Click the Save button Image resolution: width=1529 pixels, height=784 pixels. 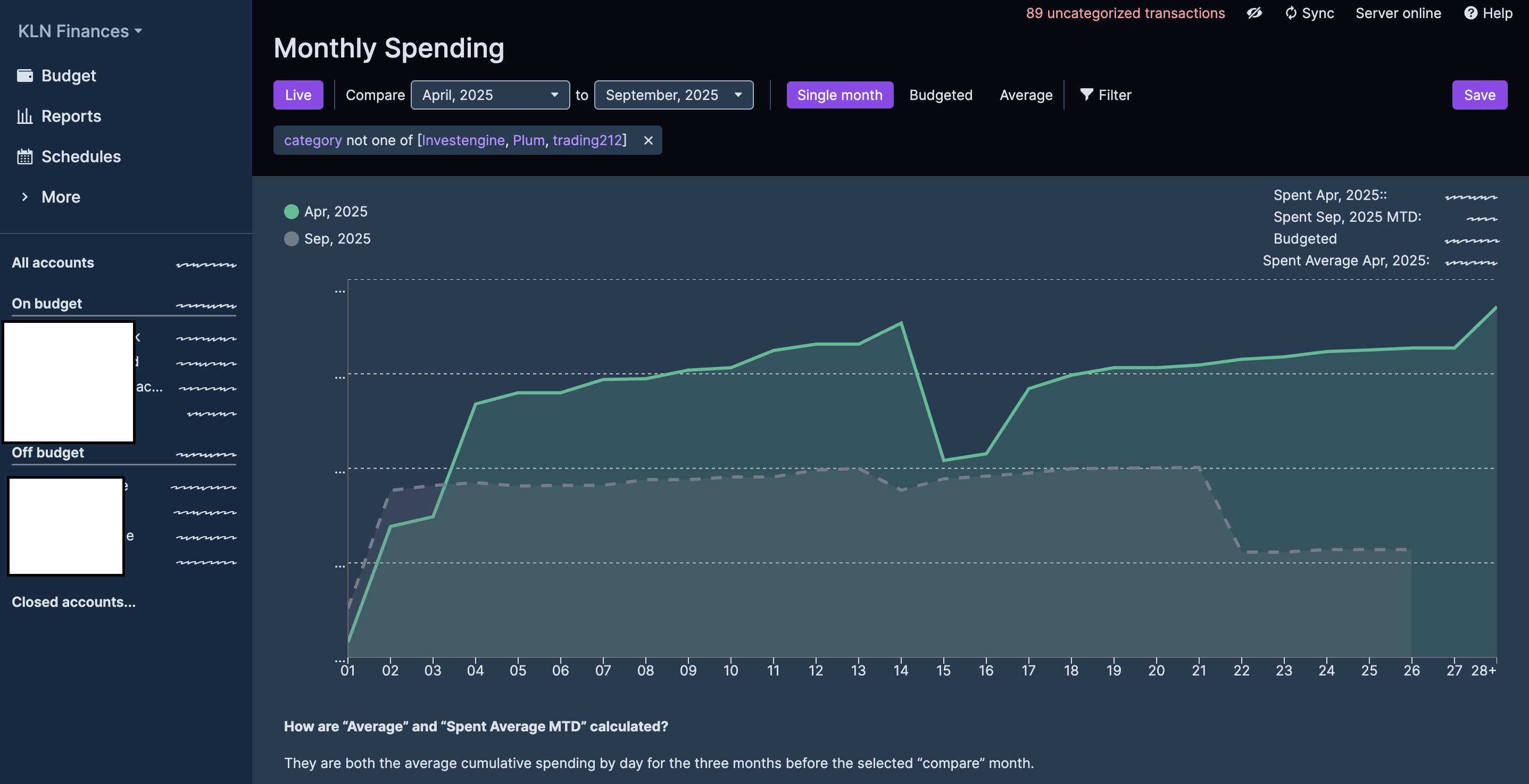pos(1479,95)
